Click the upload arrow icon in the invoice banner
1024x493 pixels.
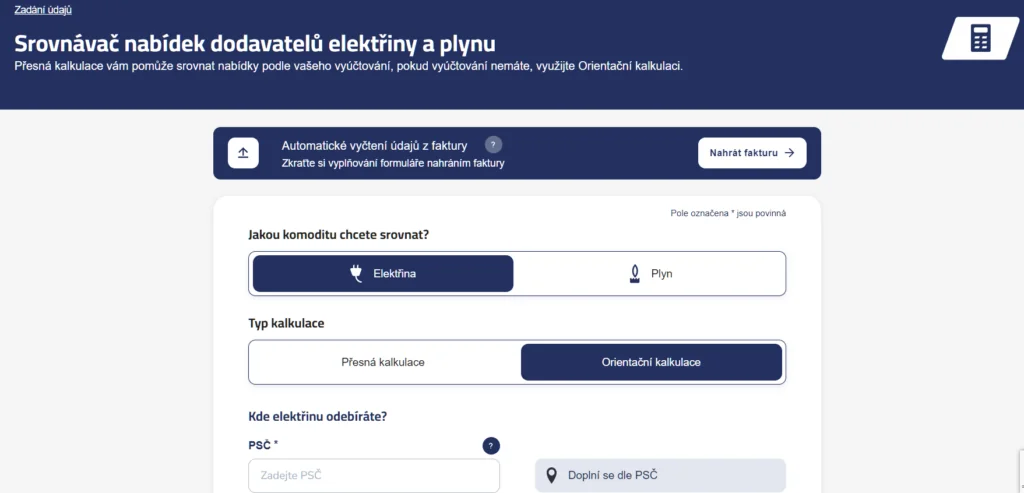[243, 153]
